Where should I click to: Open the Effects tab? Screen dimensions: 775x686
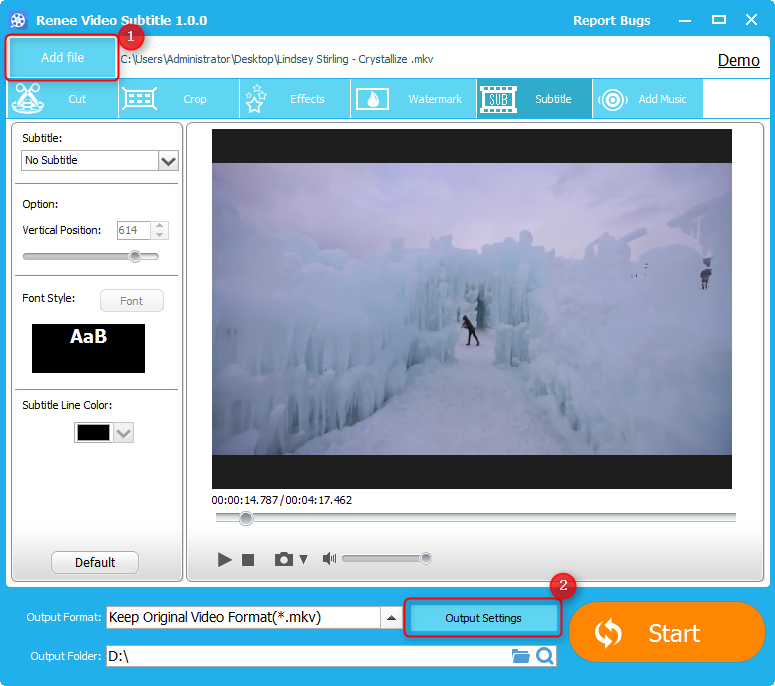294,99
